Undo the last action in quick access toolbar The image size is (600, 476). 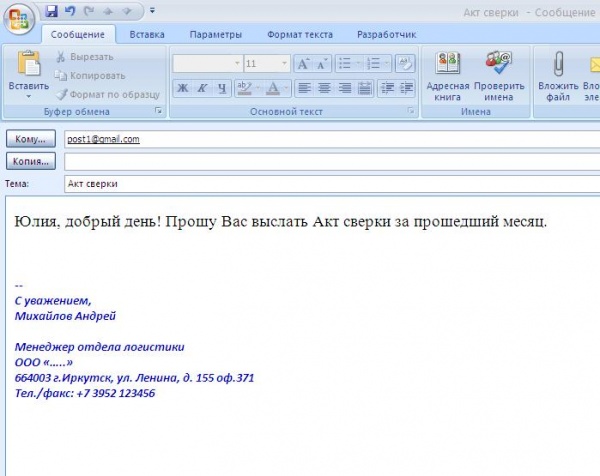70,11
